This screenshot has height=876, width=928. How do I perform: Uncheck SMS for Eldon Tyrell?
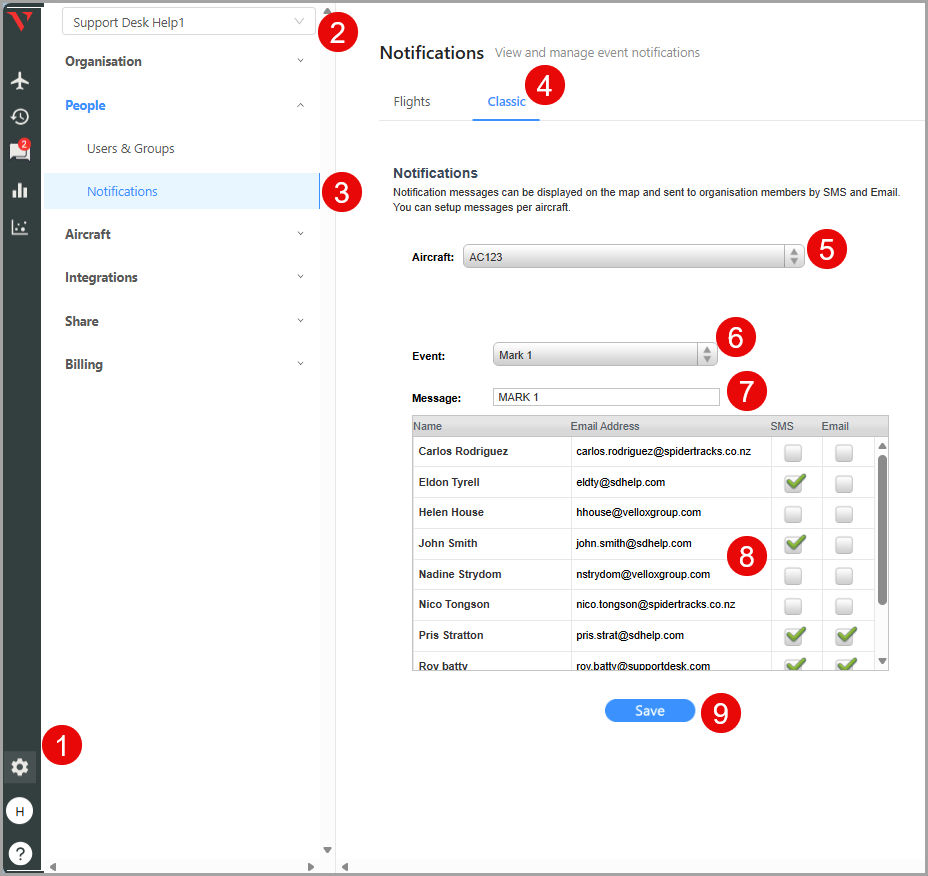794,483
